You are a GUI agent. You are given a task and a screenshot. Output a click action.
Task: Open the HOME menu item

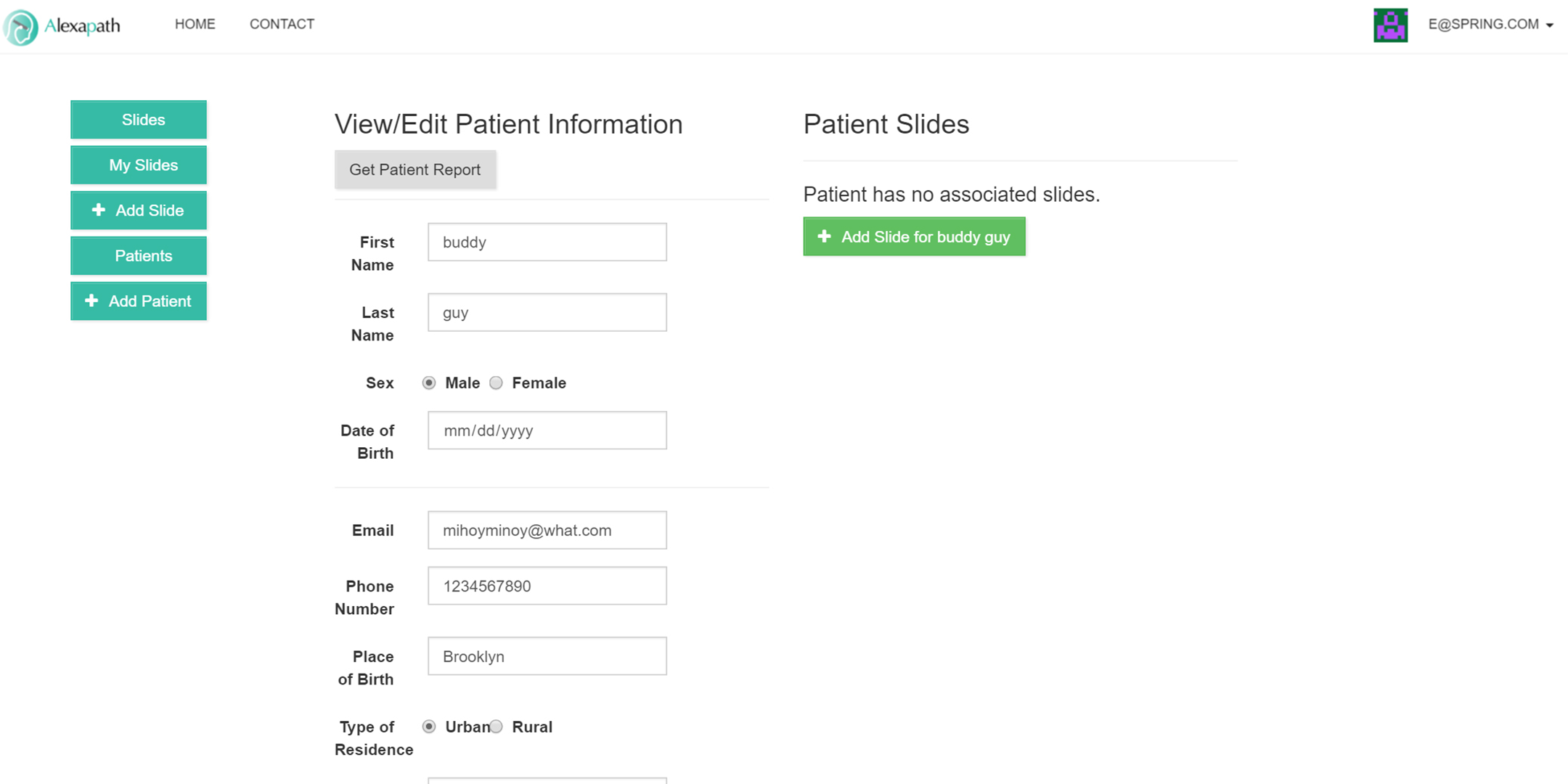[x=195, y=24]
